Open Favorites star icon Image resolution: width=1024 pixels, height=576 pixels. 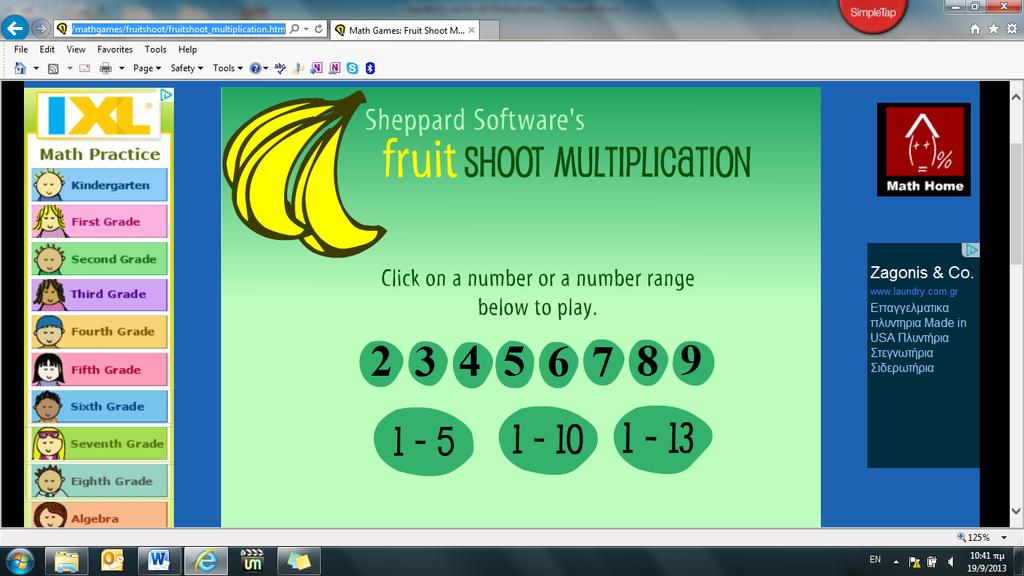click(x=993, y=29)
